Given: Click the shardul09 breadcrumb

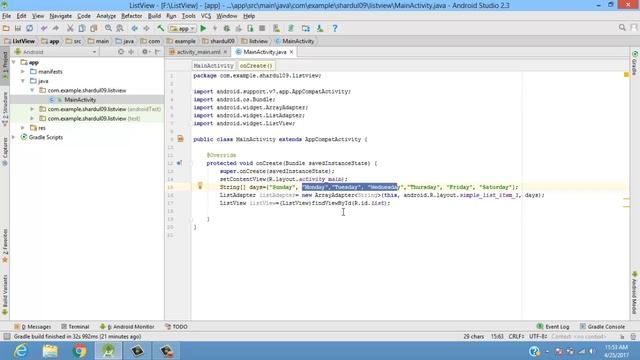Looking at the screenshot, I should pyautogui.click(x=218, y=41).
